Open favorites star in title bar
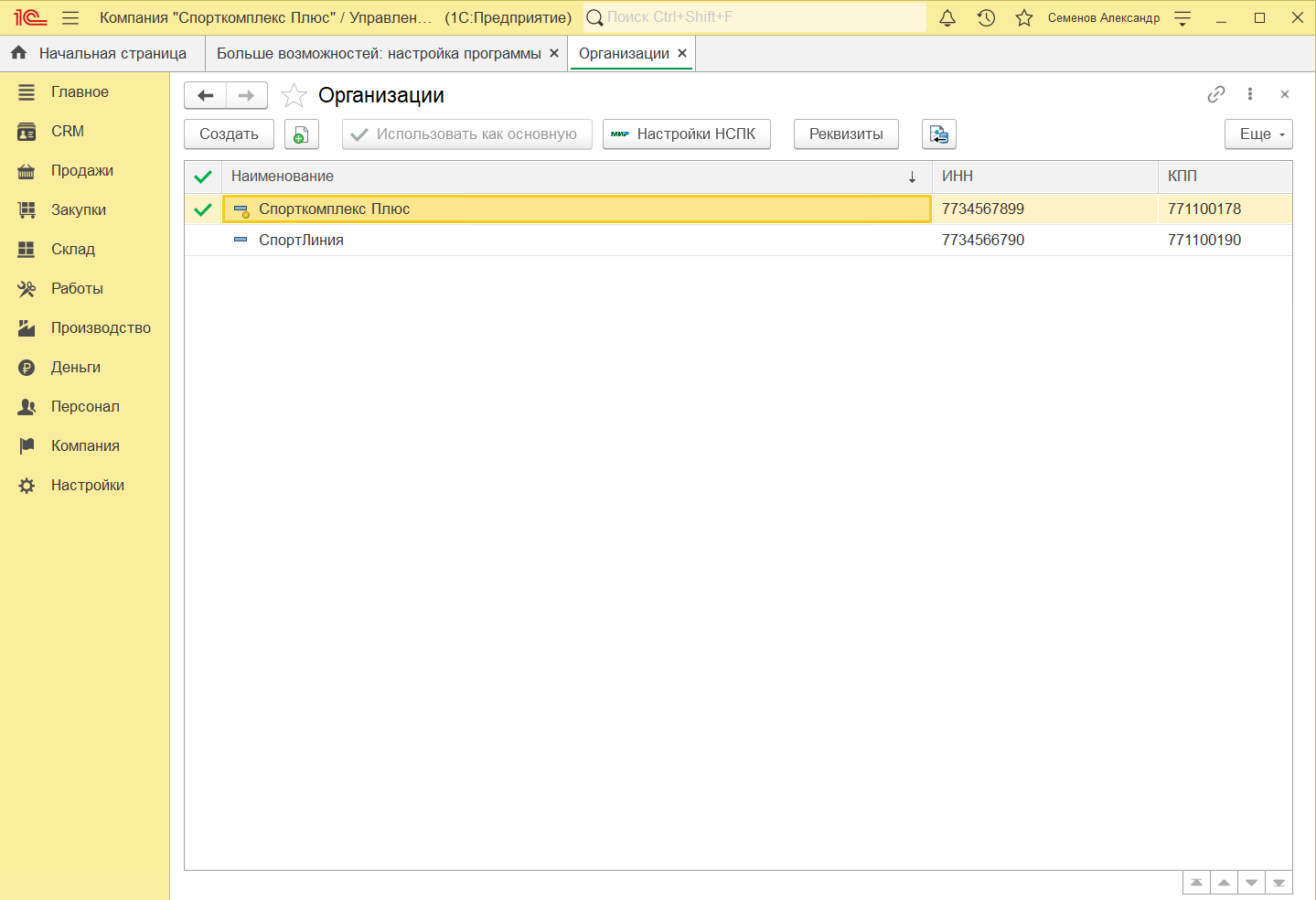 [1024, 17]
